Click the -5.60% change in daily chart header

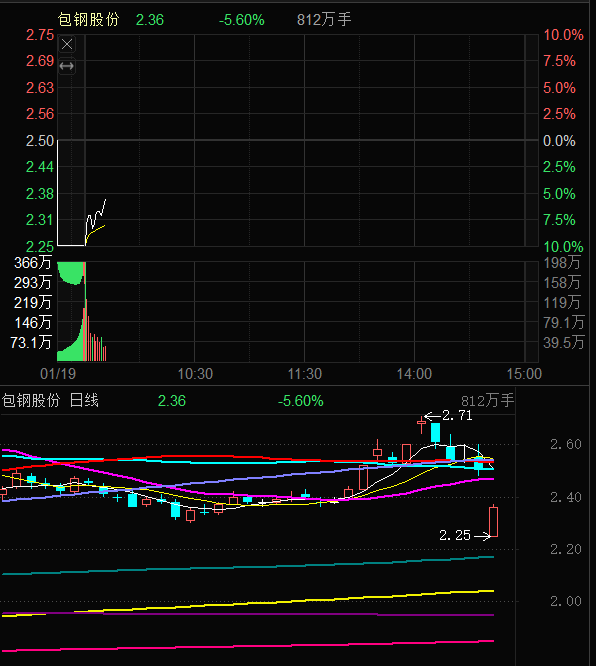point(300,401)
